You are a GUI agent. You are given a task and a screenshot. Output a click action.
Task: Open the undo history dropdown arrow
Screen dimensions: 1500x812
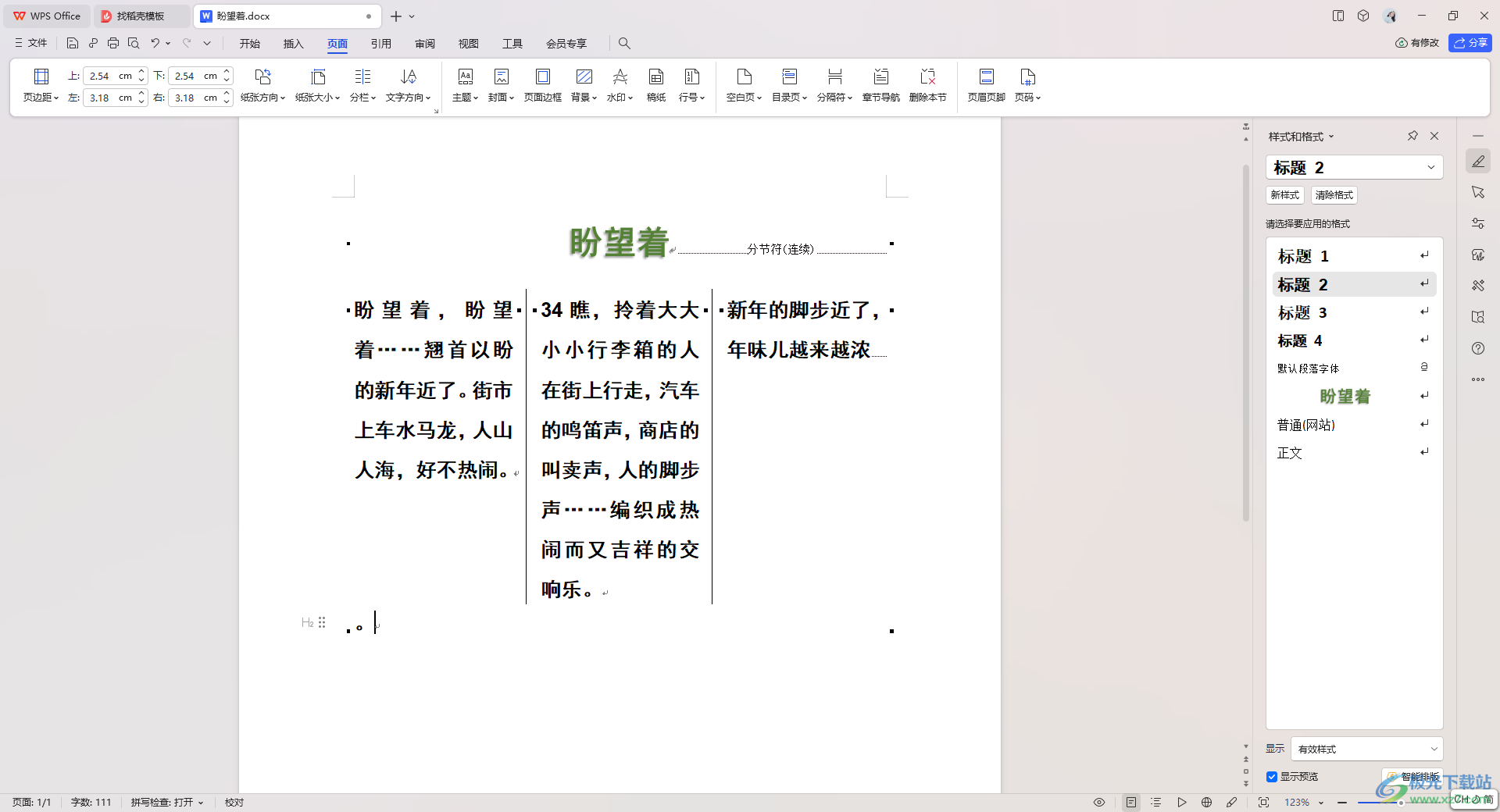click(168, 43)
